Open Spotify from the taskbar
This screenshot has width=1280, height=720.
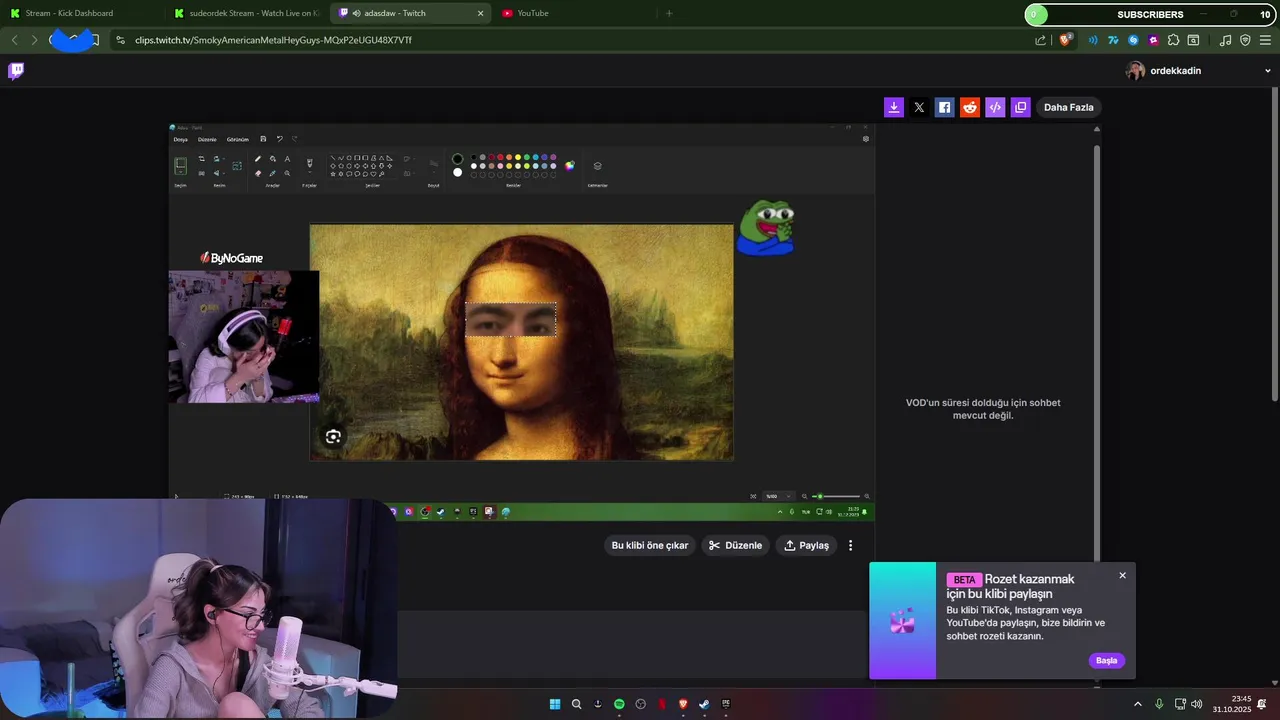tap(619, 704)
